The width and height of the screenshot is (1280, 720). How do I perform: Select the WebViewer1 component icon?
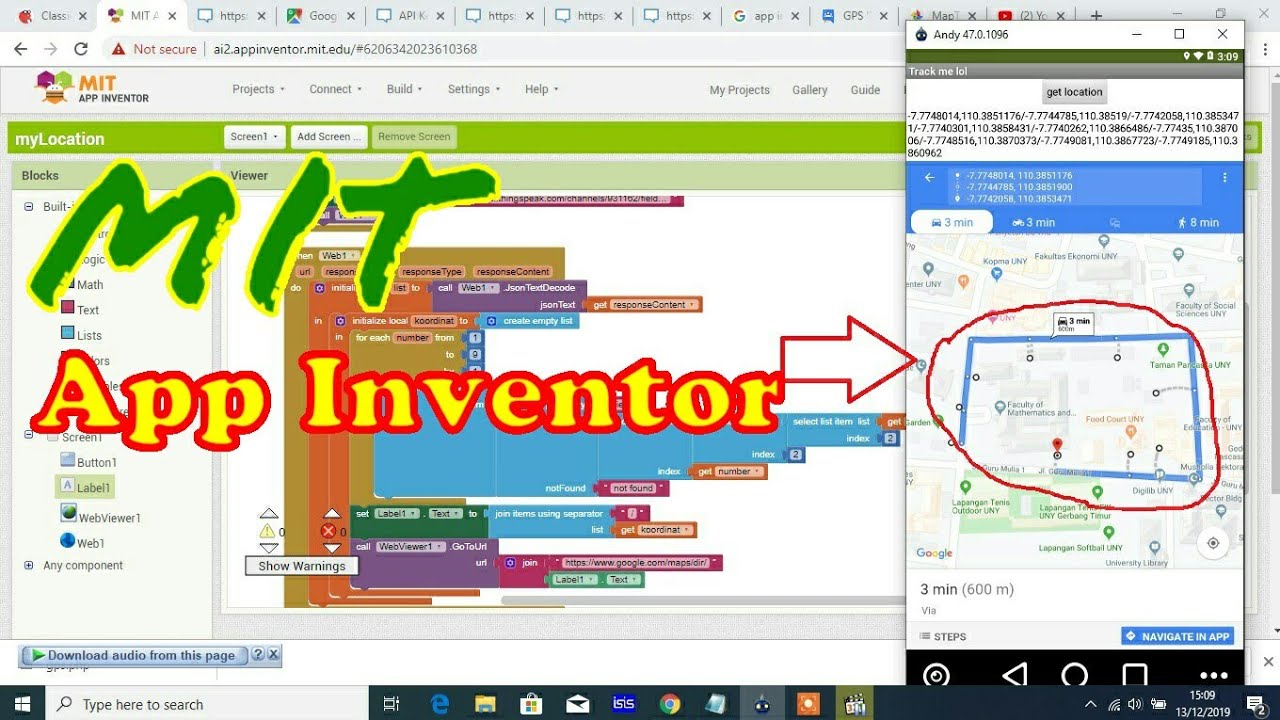68,512
